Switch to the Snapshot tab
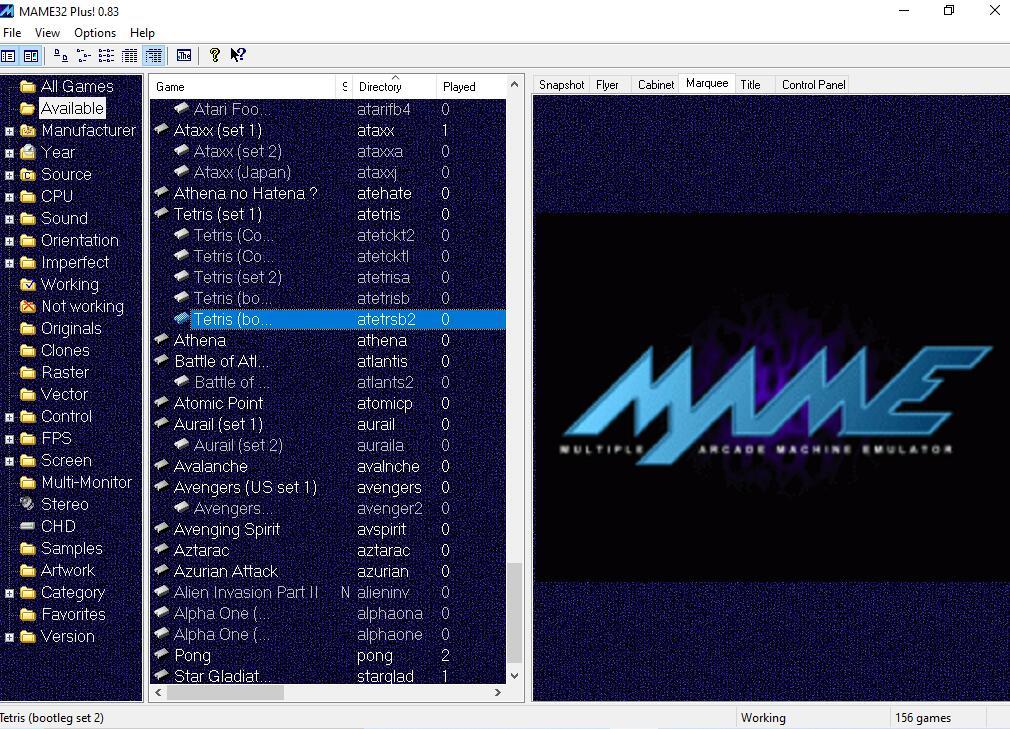 click(x=561, y=85)
